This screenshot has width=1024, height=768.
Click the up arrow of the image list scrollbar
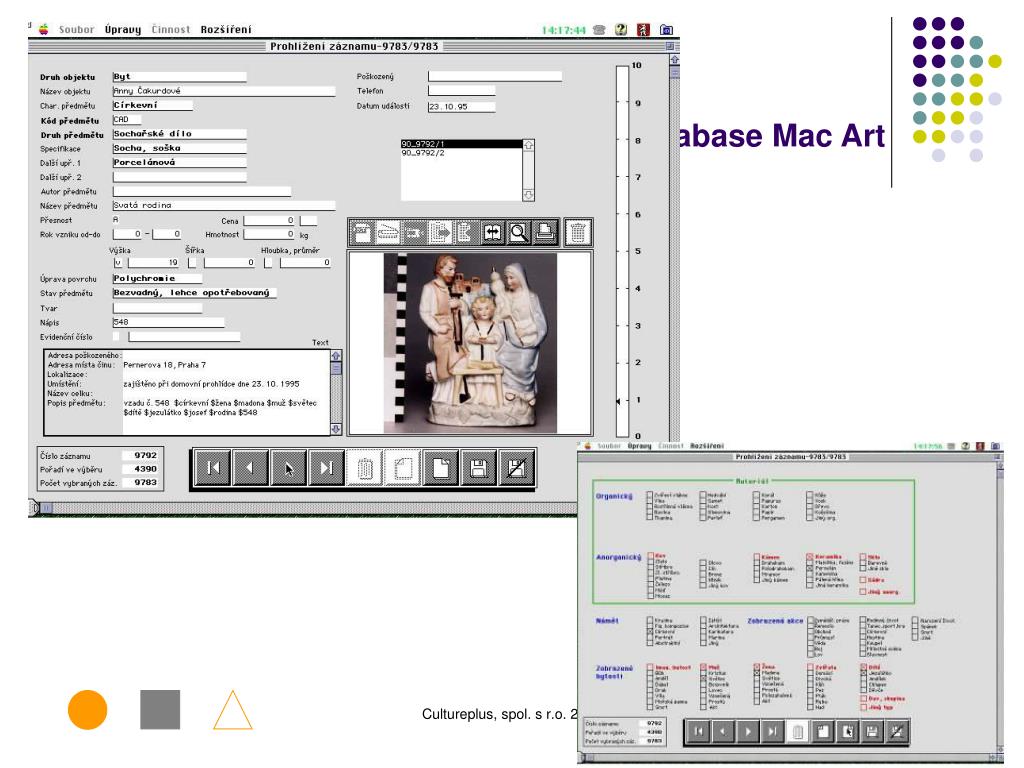tap(528, 145)
